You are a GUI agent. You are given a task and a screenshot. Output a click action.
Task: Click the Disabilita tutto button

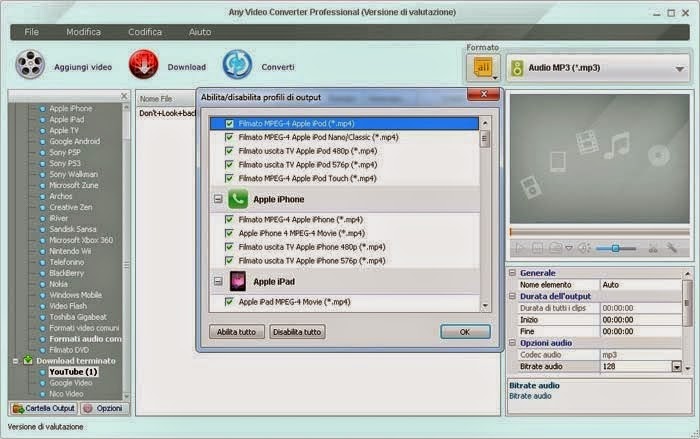[x=297, y=332]
